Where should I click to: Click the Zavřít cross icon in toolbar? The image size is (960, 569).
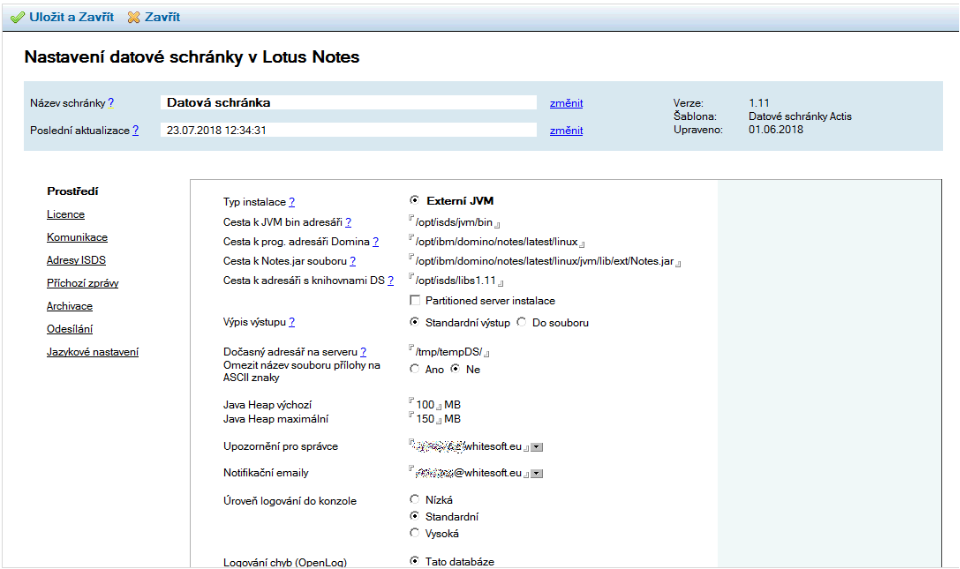tap(134, 18)
